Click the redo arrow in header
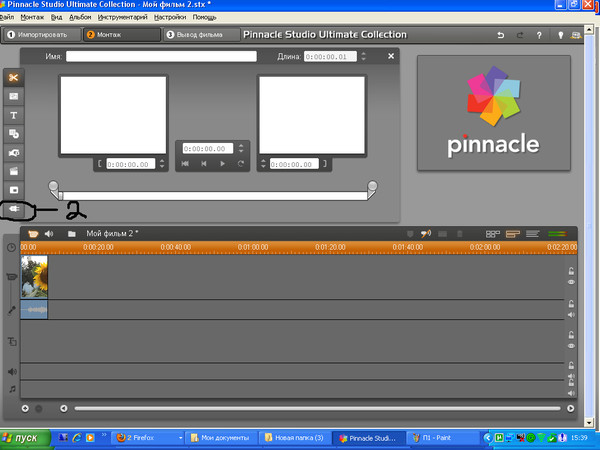 pyautogui.click(x=520, y=35)
